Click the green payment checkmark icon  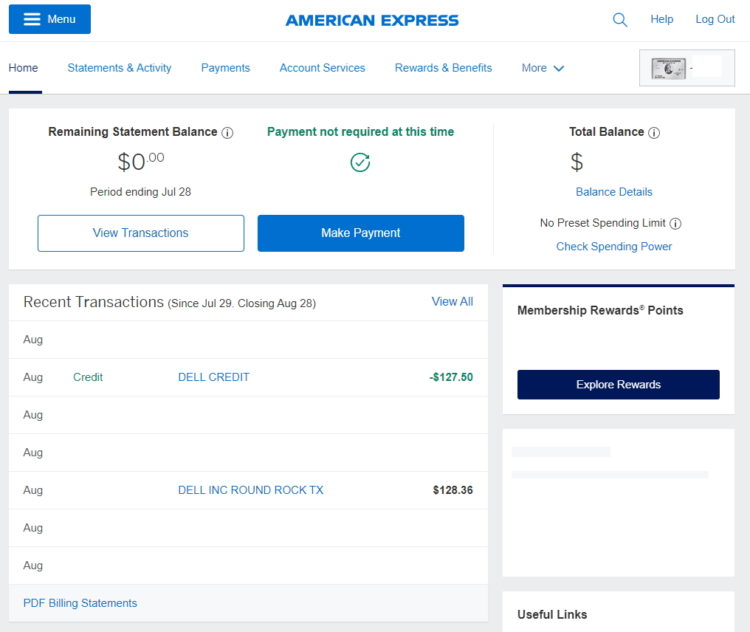(x=360, y=162)
